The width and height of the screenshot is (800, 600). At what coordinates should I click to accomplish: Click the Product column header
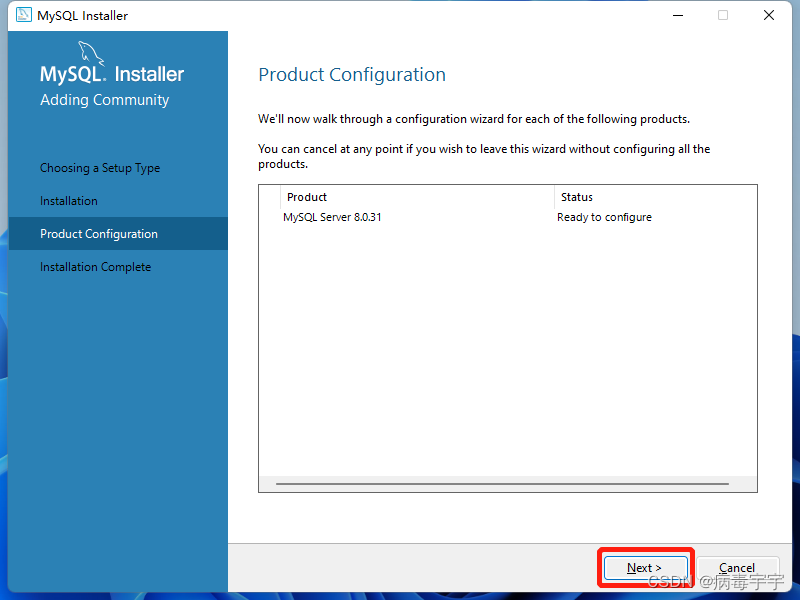pyautogui.click(x=306, y=197)
